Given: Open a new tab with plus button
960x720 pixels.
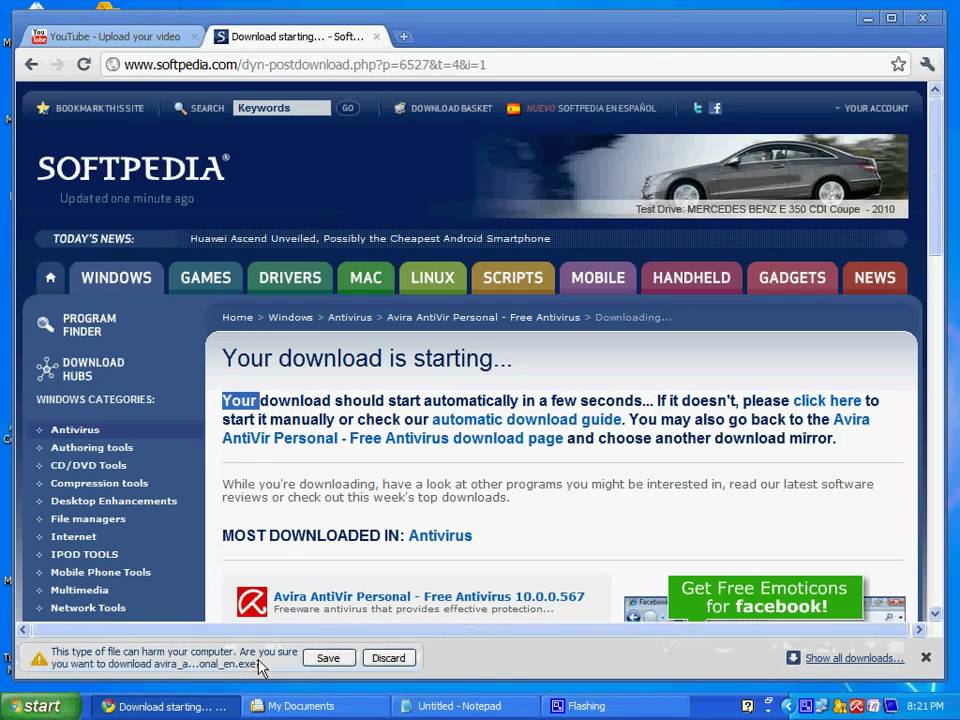Looking at the screenshot, I should (403, 37).
